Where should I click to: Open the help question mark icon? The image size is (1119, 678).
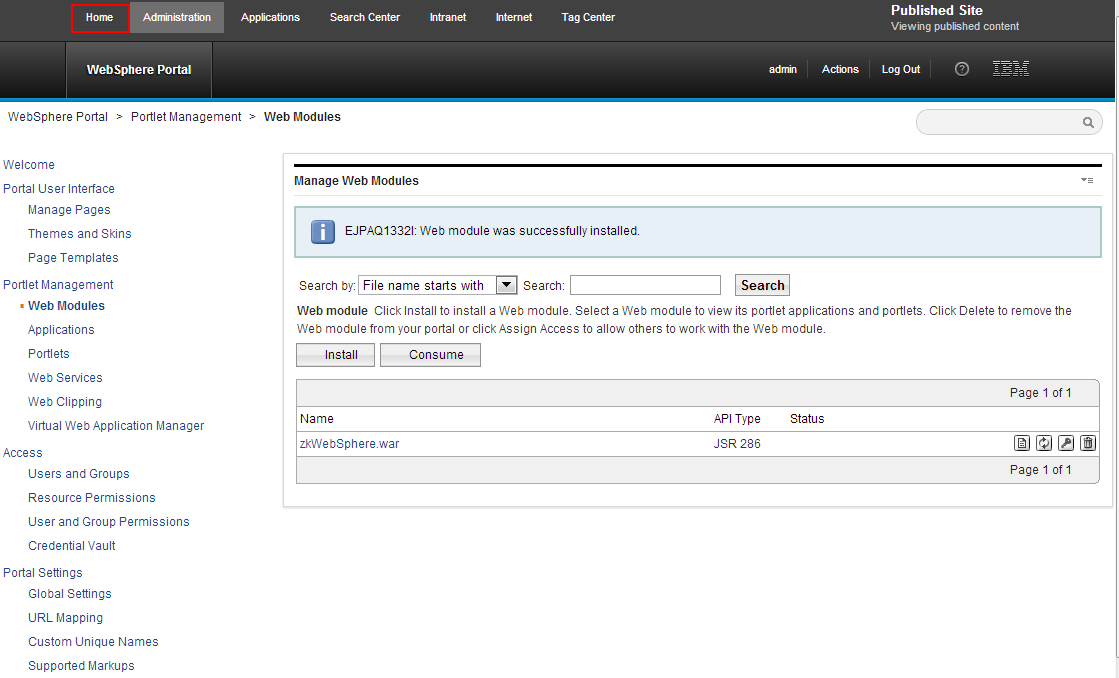pyautogui.click(x=962, y=69)
